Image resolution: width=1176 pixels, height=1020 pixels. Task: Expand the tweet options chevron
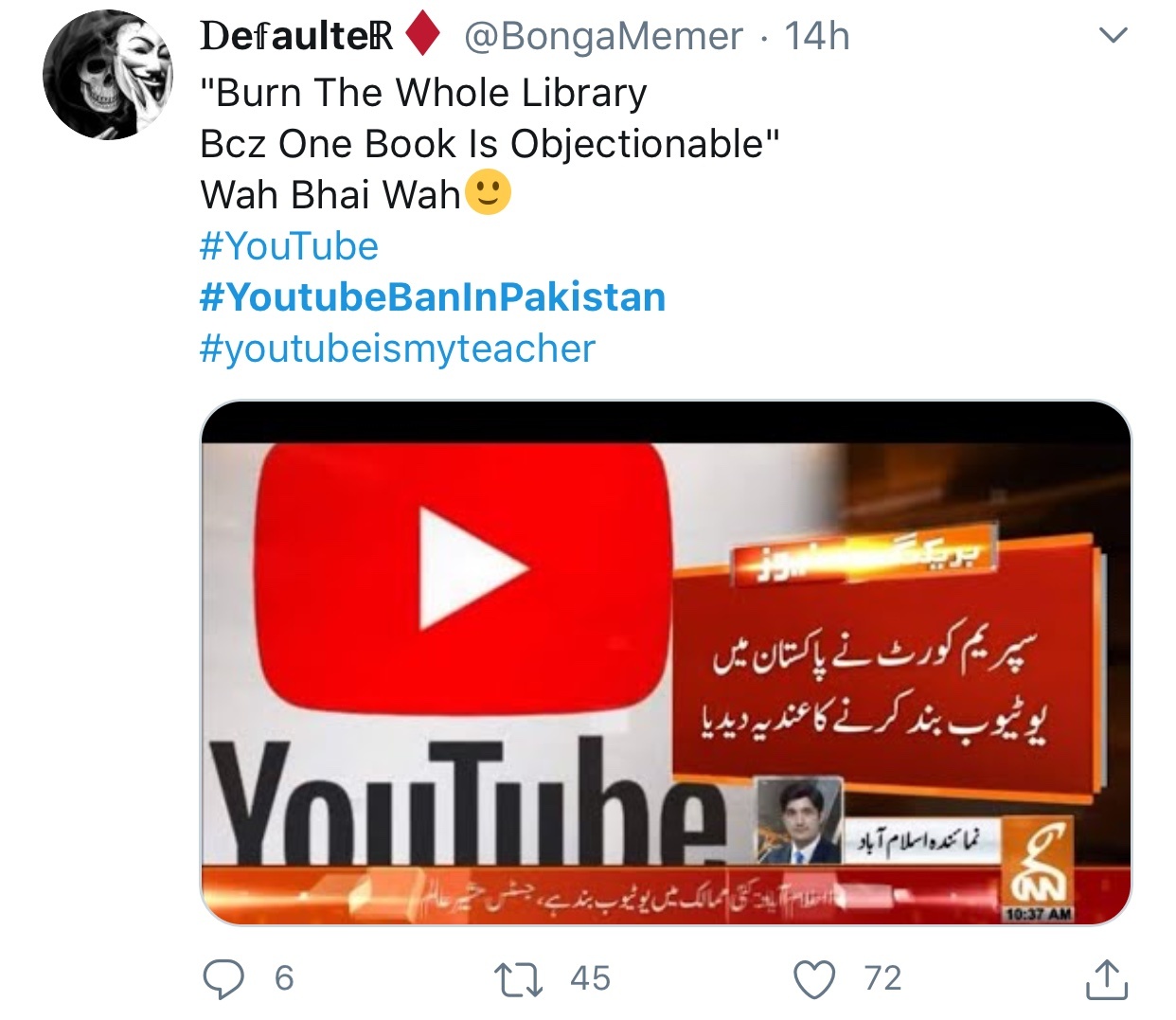[1113, 37]
